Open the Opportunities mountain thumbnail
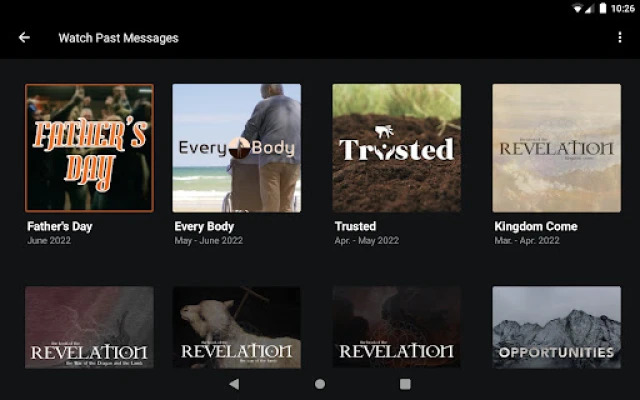The width and height of the screenshot is (640, 400). 556,328
